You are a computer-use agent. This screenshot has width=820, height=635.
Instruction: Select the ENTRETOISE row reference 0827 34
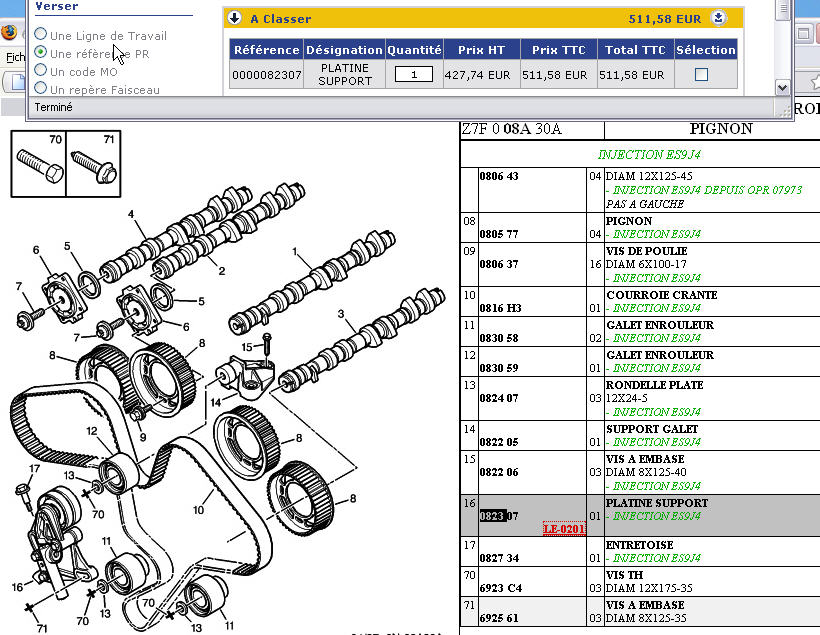pos(500,558)
